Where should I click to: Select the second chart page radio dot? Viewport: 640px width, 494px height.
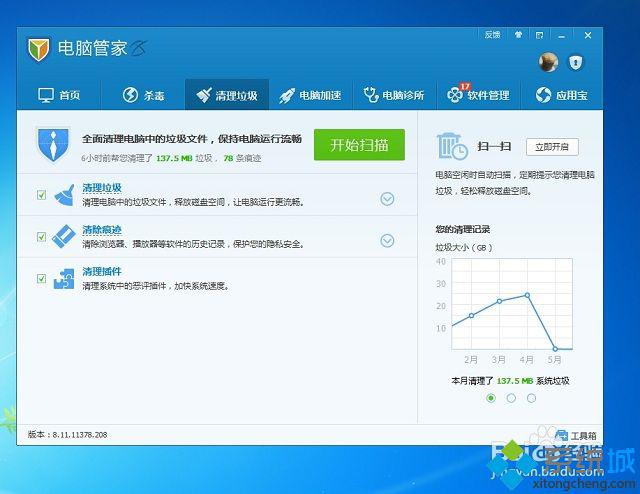click(511, 398)
